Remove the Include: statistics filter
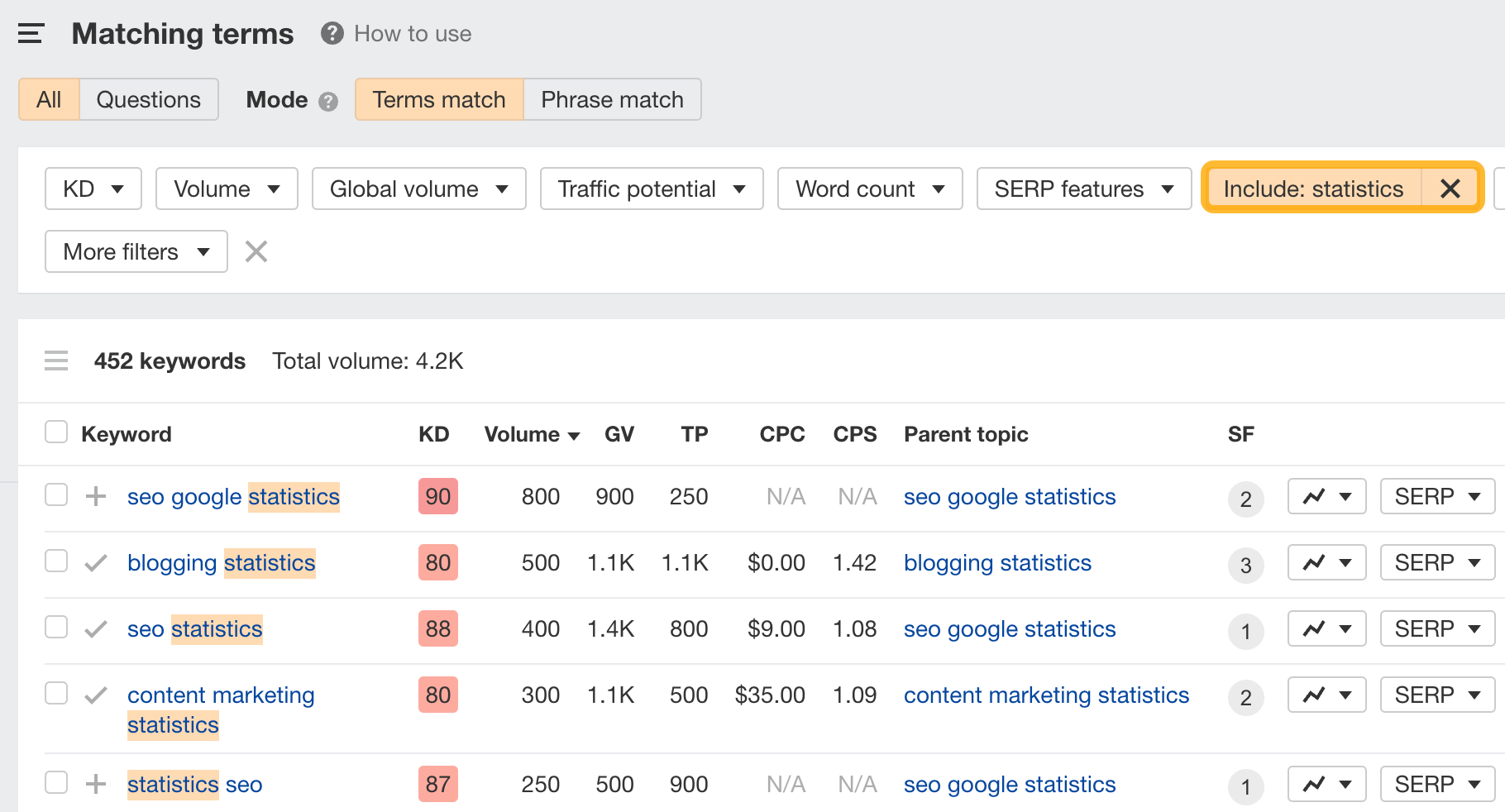Viewport: 1505px width, 812px height. tap(1450, 189)
